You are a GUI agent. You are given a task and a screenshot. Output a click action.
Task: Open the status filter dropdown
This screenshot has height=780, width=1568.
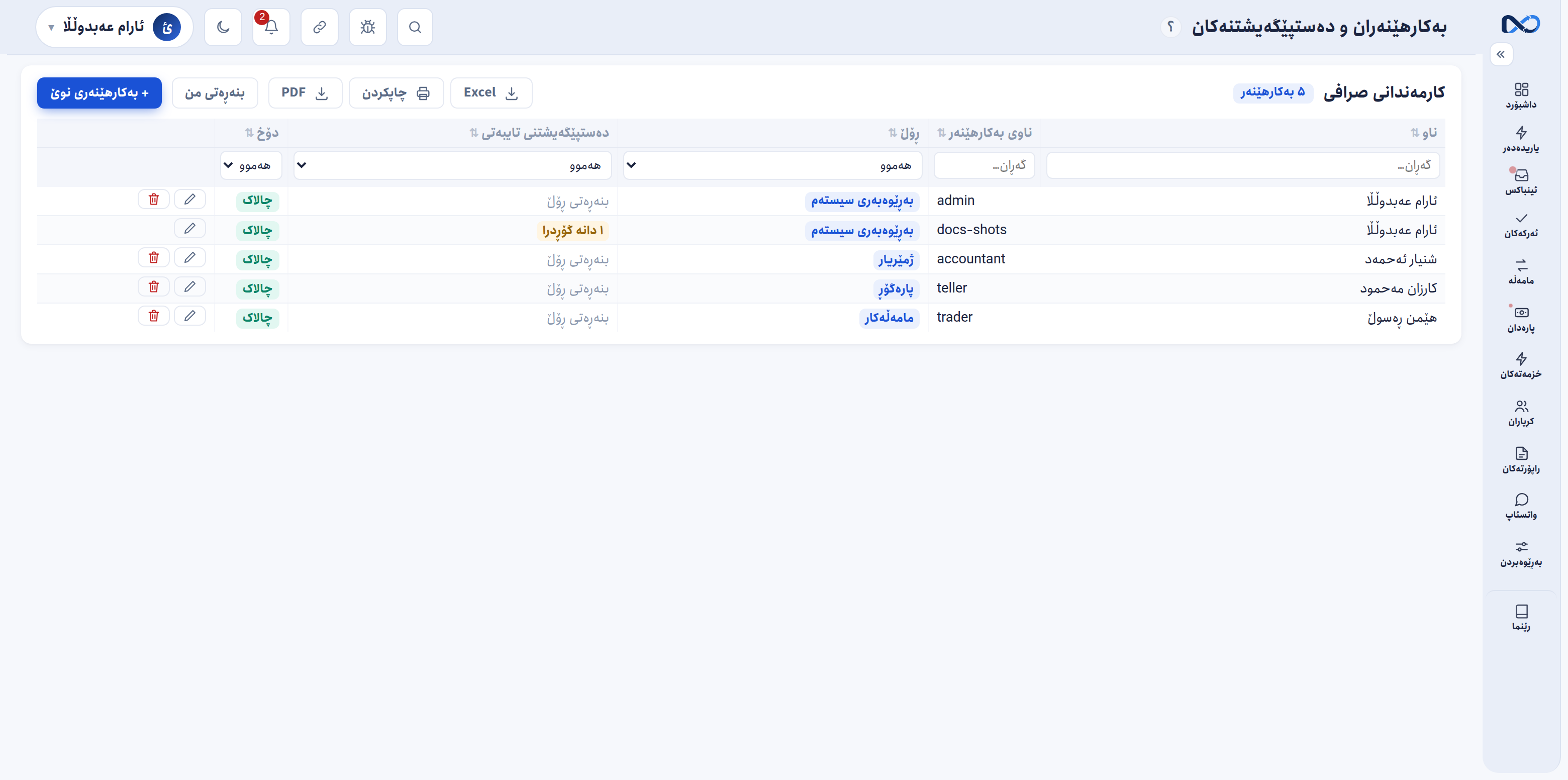(x=251, y=165)
